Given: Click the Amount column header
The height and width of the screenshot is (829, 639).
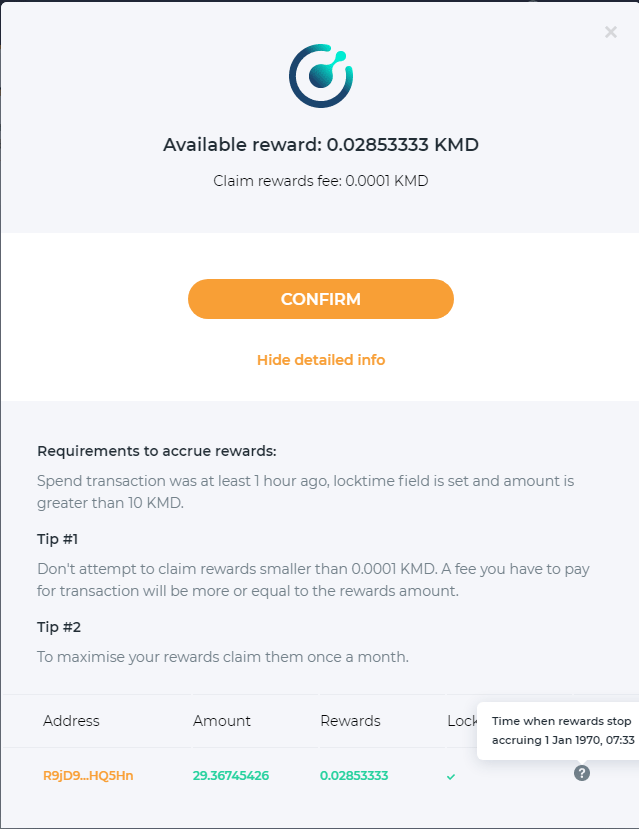Looking at the screenshot, I should pos(222,721).
